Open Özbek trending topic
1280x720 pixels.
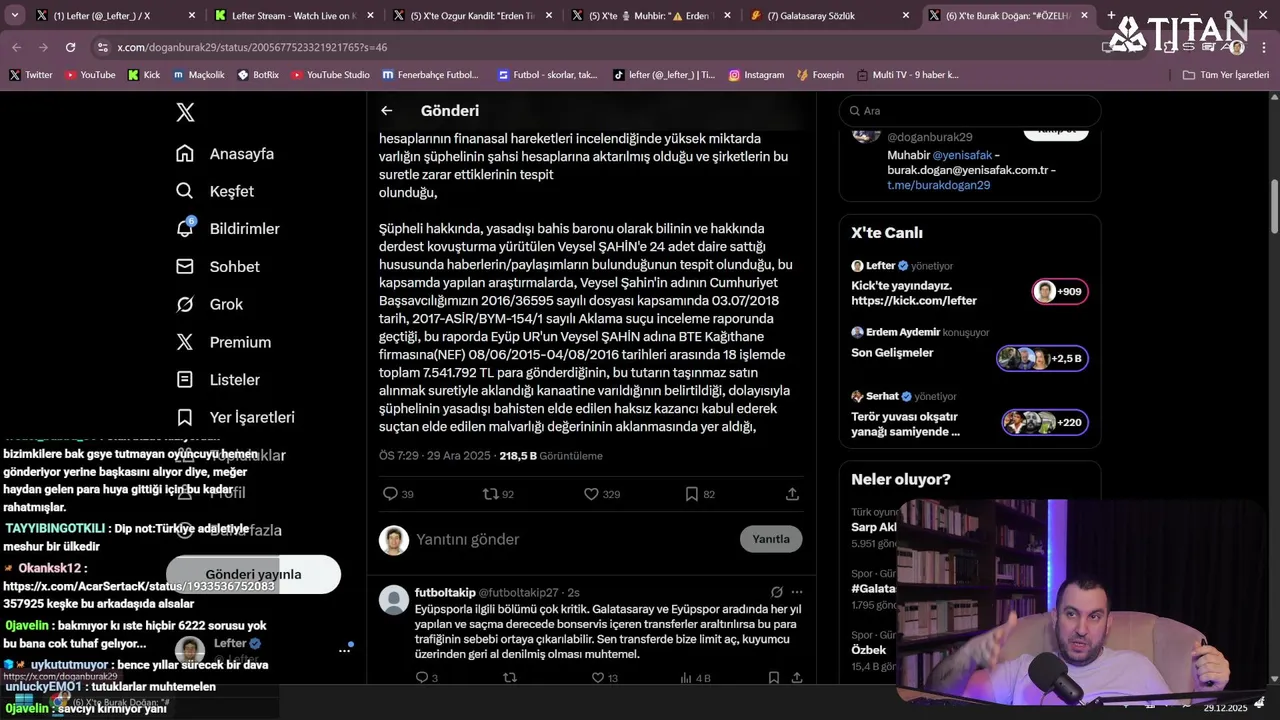tap(869, 650)
